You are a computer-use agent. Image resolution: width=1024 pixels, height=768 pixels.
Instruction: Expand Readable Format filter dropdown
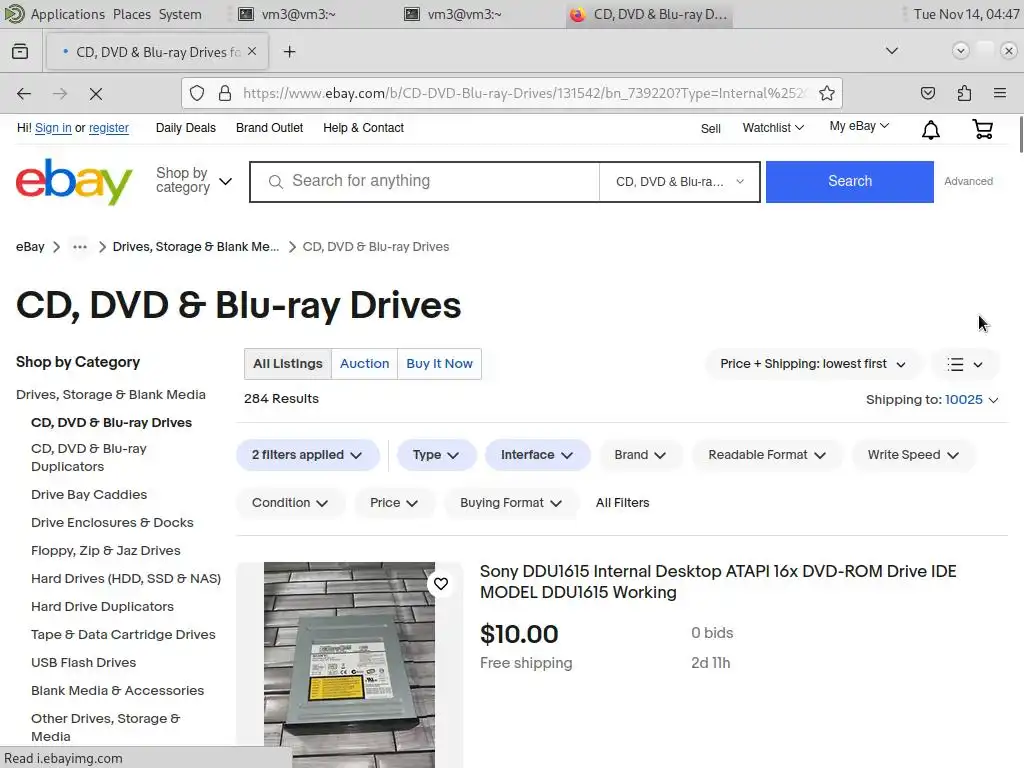click(767, 455)
